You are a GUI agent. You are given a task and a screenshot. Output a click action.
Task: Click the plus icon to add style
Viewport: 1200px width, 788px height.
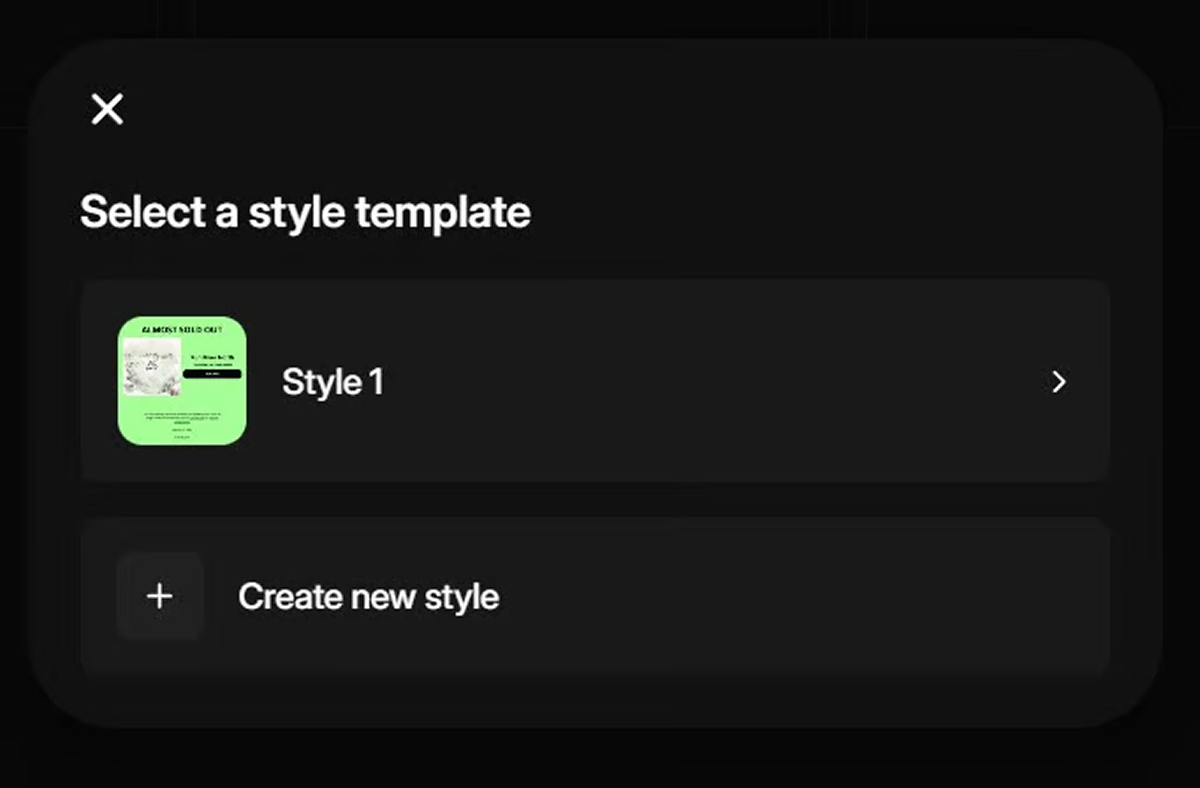[160, 597]
